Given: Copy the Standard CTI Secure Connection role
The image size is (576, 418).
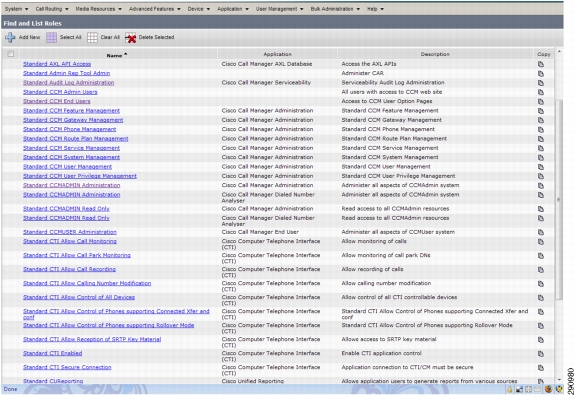Looking at the screenshot, I should tap(541, 368).
